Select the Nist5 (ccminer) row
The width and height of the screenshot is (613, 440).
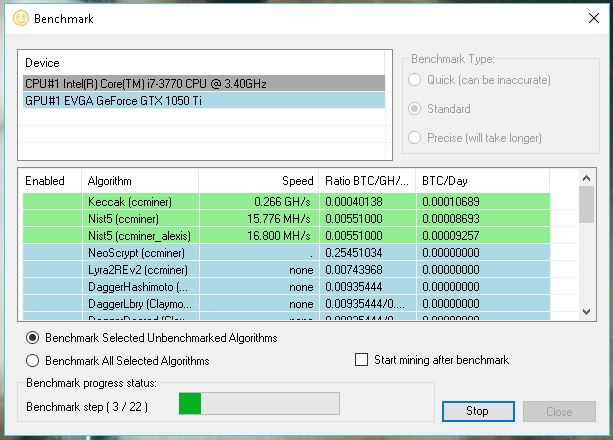[286, 219]
